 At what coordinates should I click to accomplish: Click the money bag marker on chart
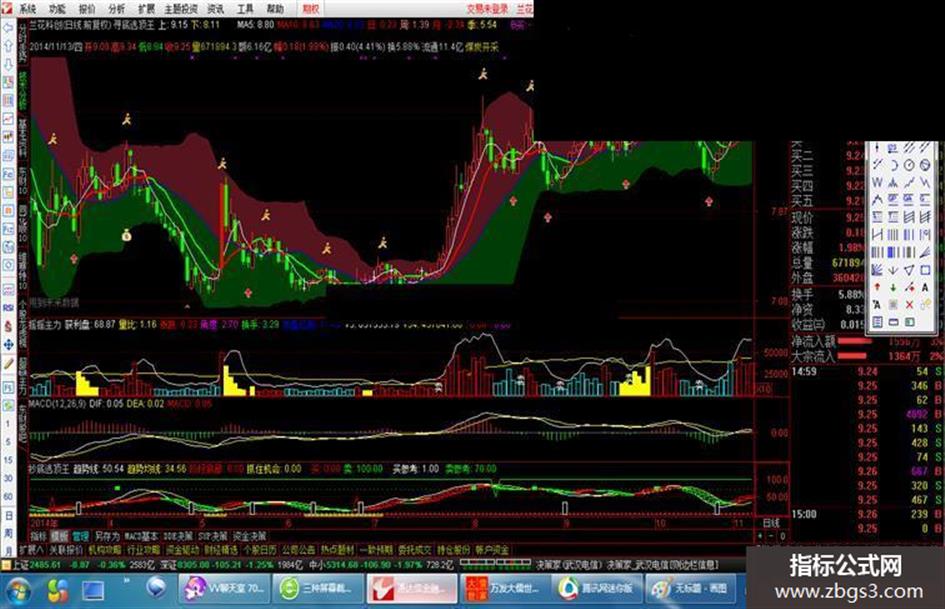click(x=127, y=235)
